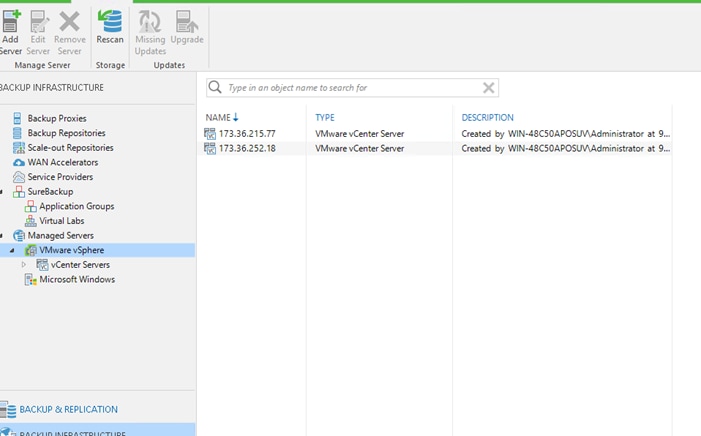Screen dimensions: 701x436
Task: Click the Backup & Replication pane icon
Action: pos(8,410)
